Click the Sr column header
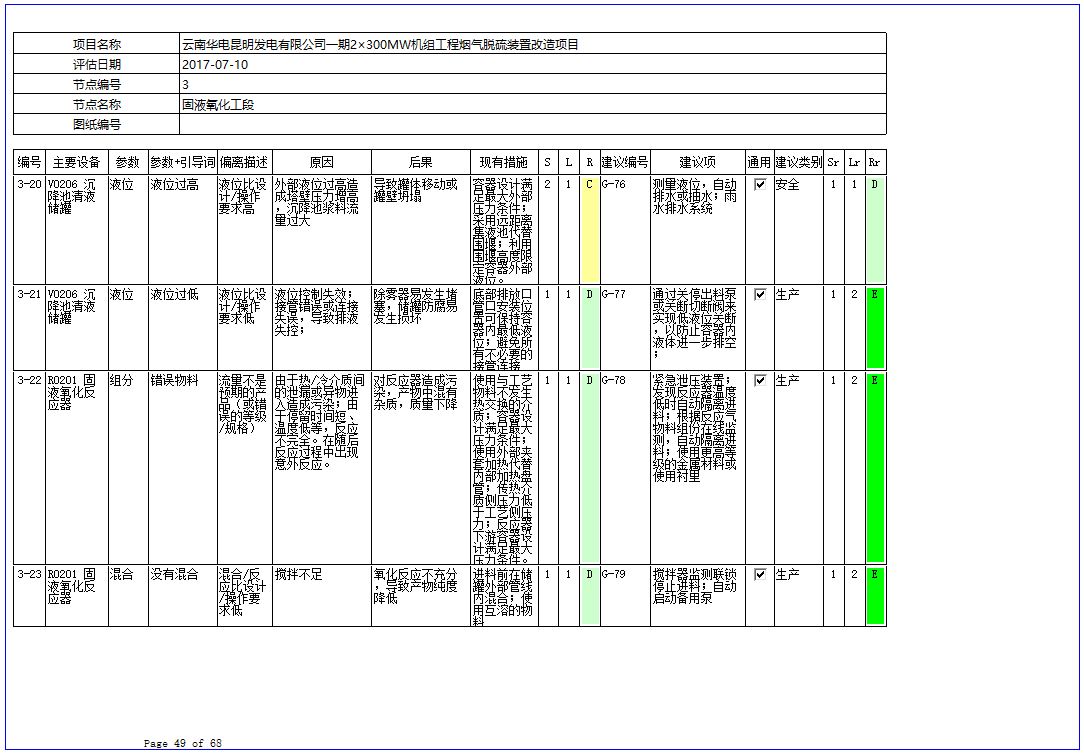 [x=833, y=162]
